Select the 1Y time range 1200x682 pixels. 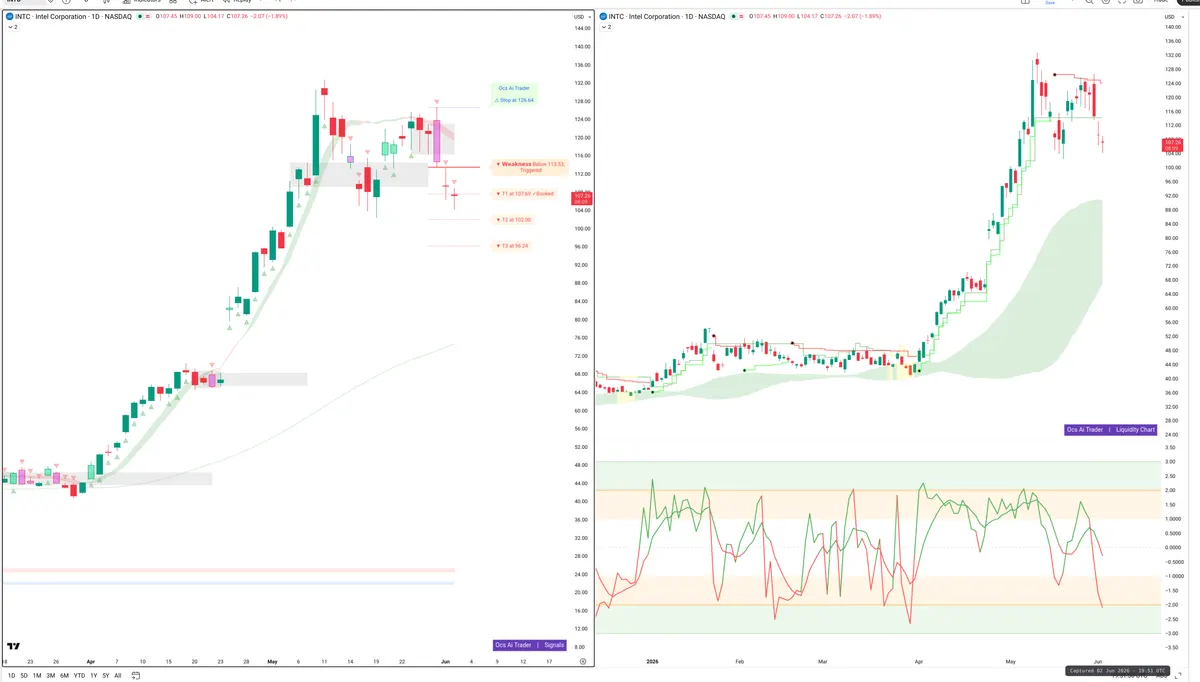[94, 676]
